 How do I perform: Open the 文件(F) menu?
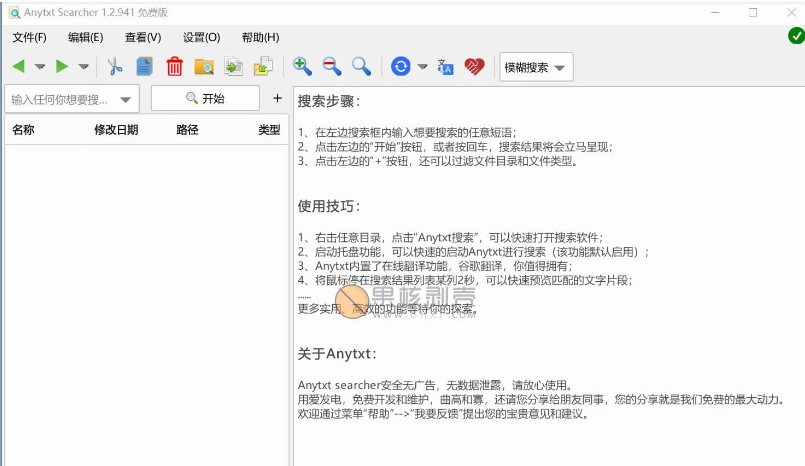click(29, 37)
